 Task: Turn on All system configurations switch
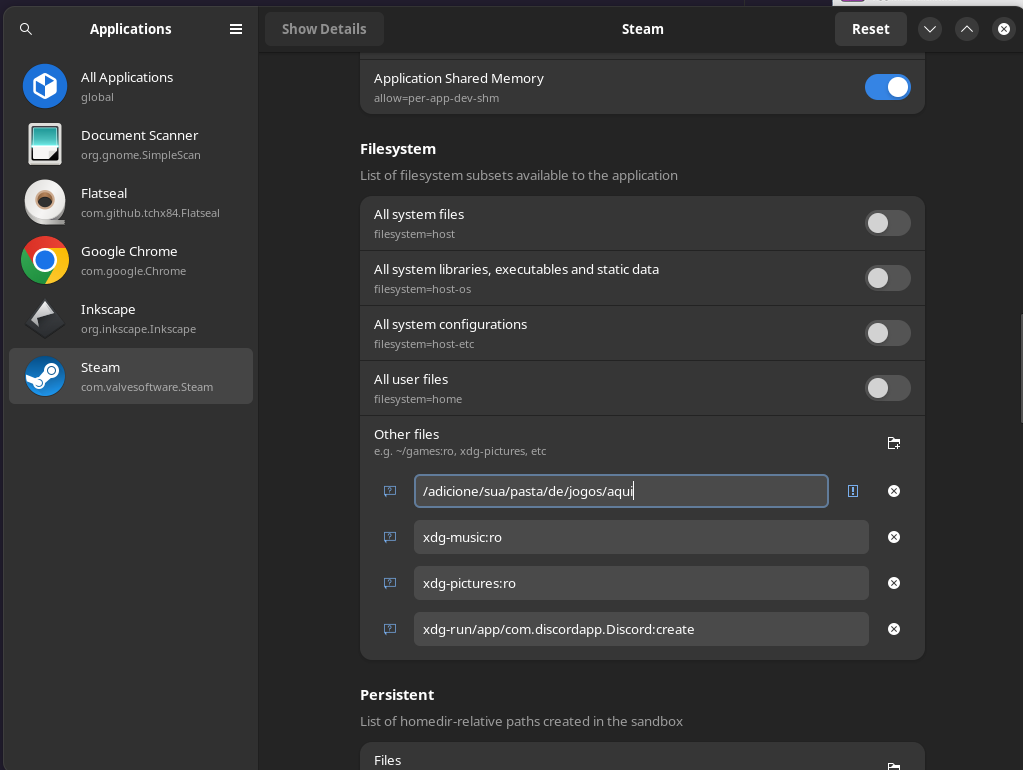coord(887,333)
